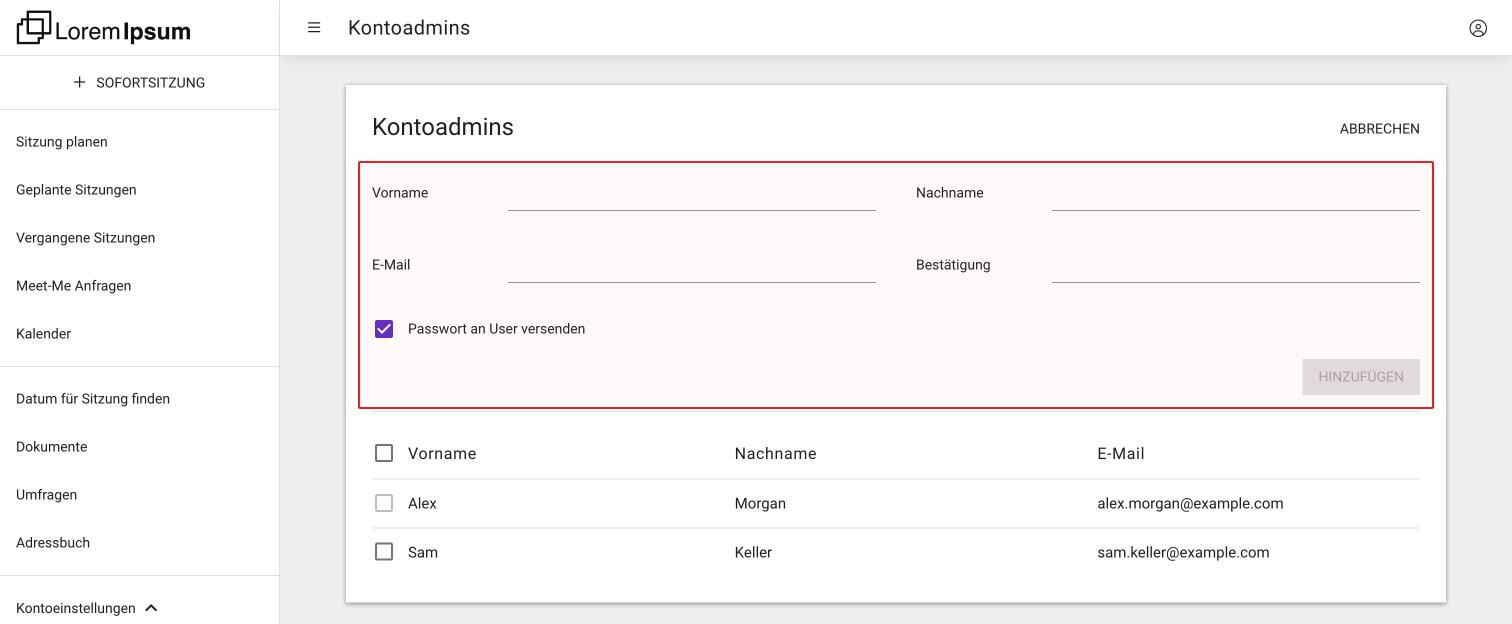Select all admins via header checkbox

click(384, 453)
